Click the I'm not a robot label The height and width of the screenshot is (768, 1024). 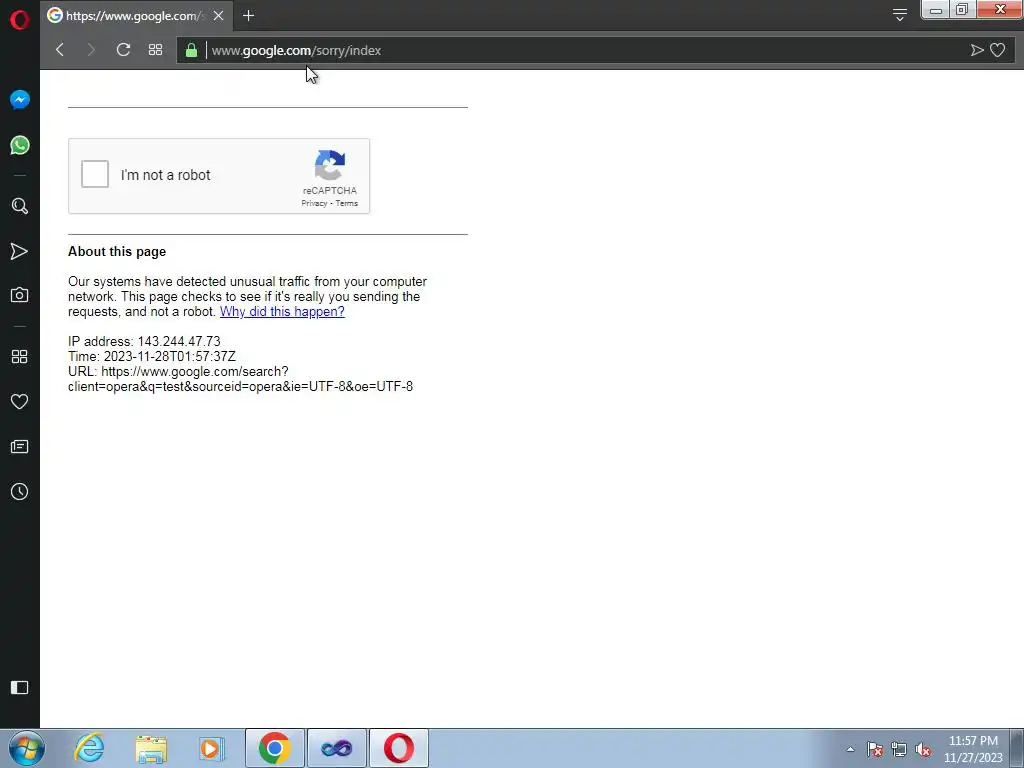[x=165, y=175]
